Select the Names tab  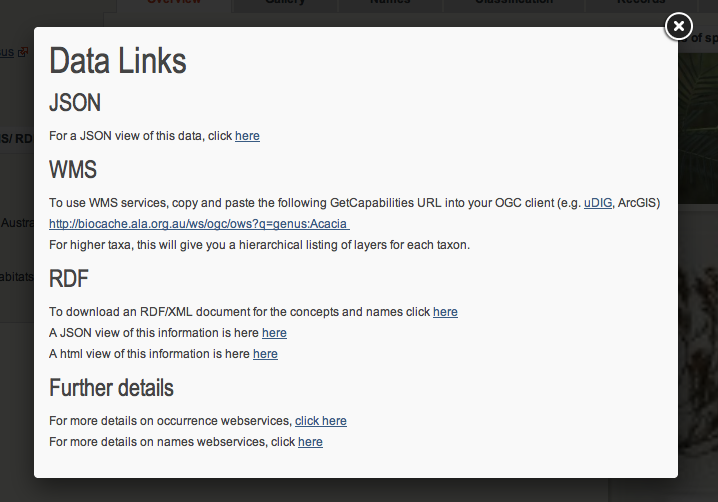point(389,4)
